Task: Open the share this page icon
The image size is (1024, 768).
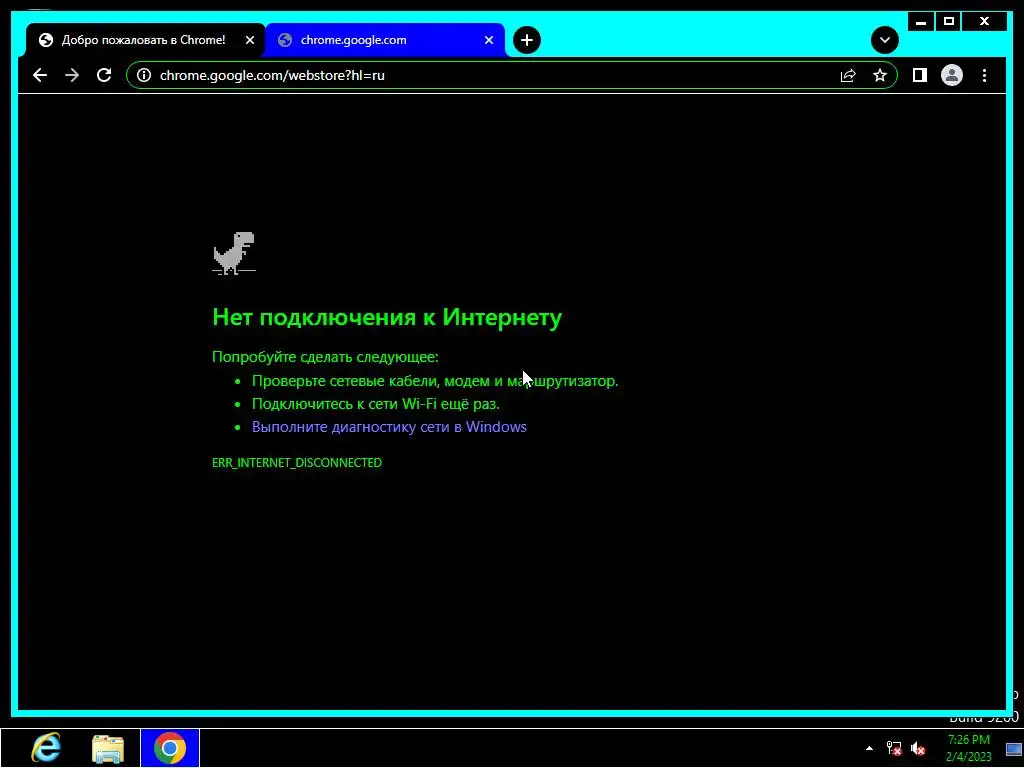Action: tap(848, 75)
